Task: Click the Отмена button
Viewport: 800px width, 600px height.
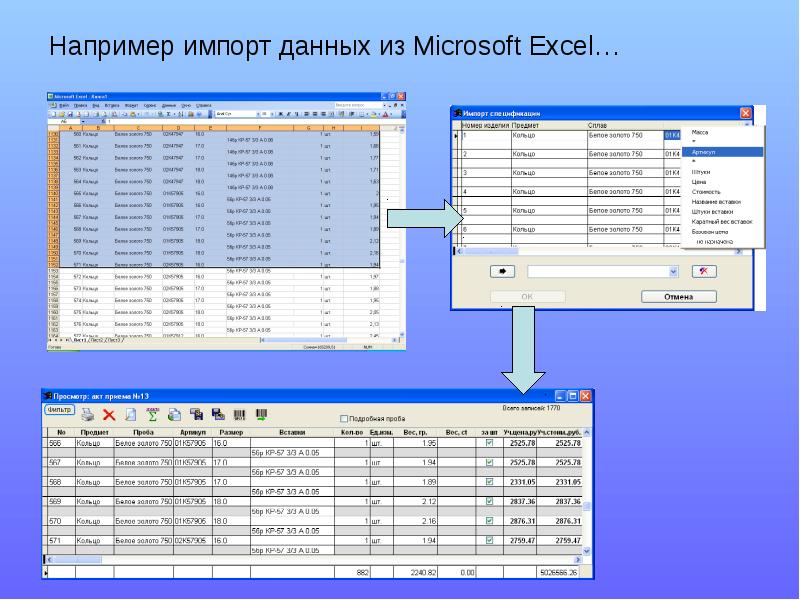Action: (x=679, y=297)
